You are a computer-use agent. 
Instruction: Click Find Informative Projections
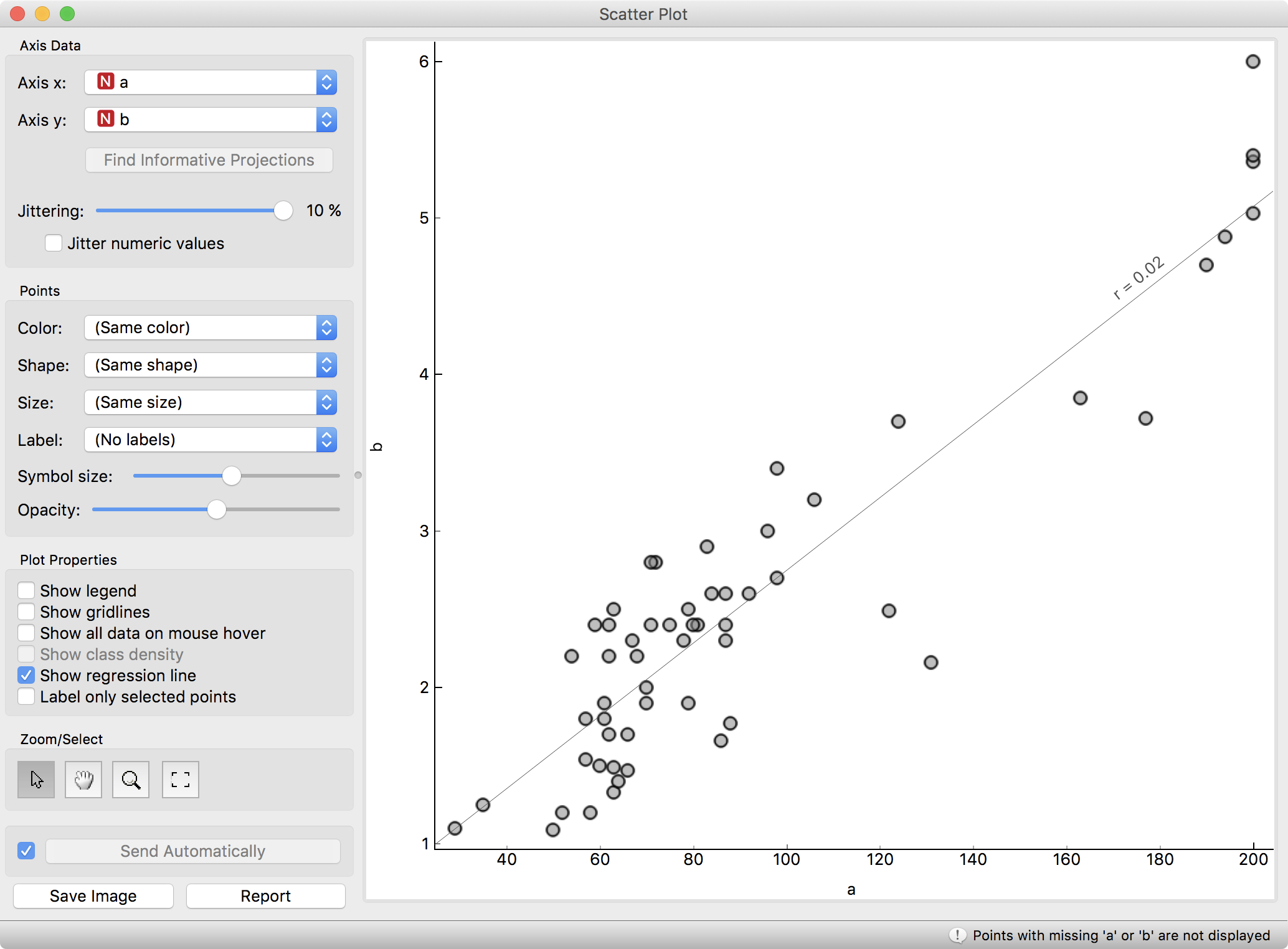click(209, 160)
